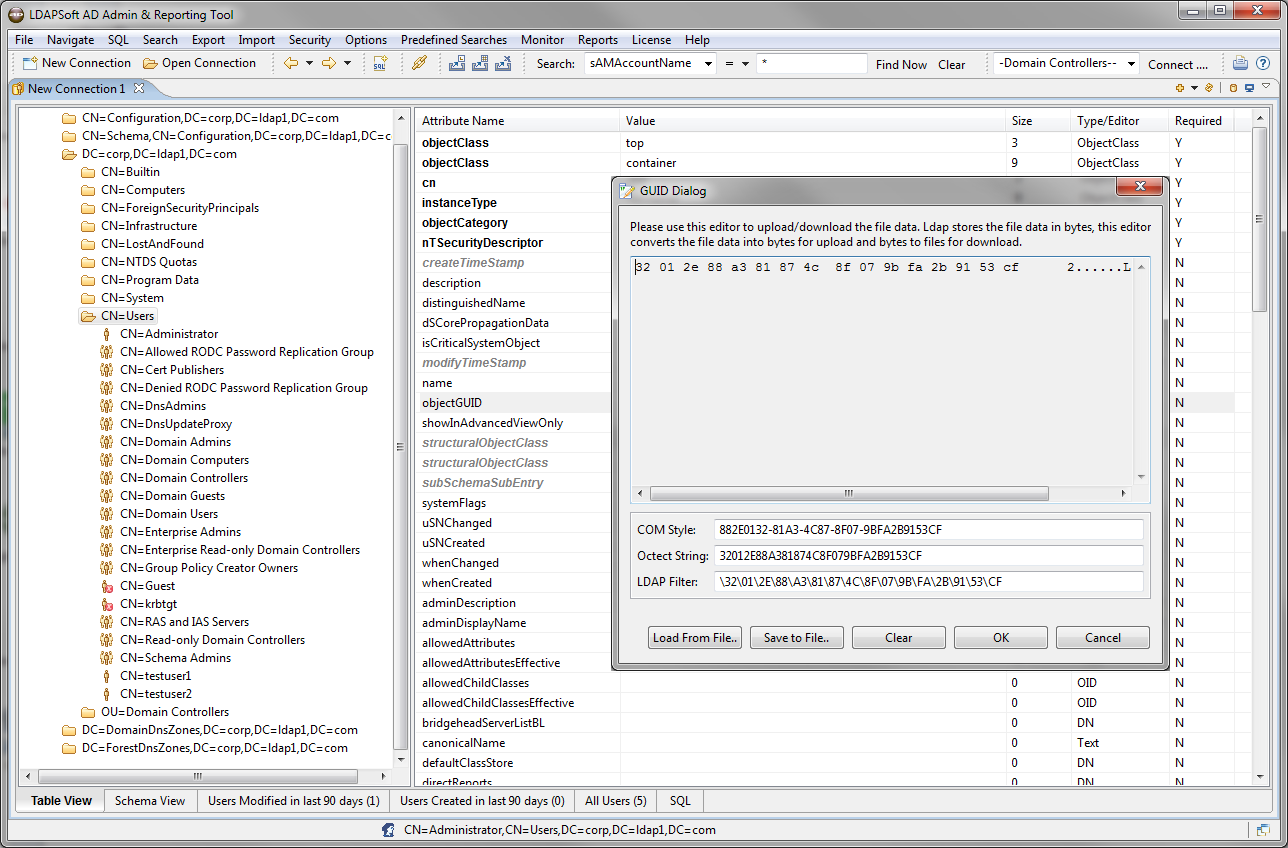Click the yellow cylinder database icon

tap(1233, 88)
